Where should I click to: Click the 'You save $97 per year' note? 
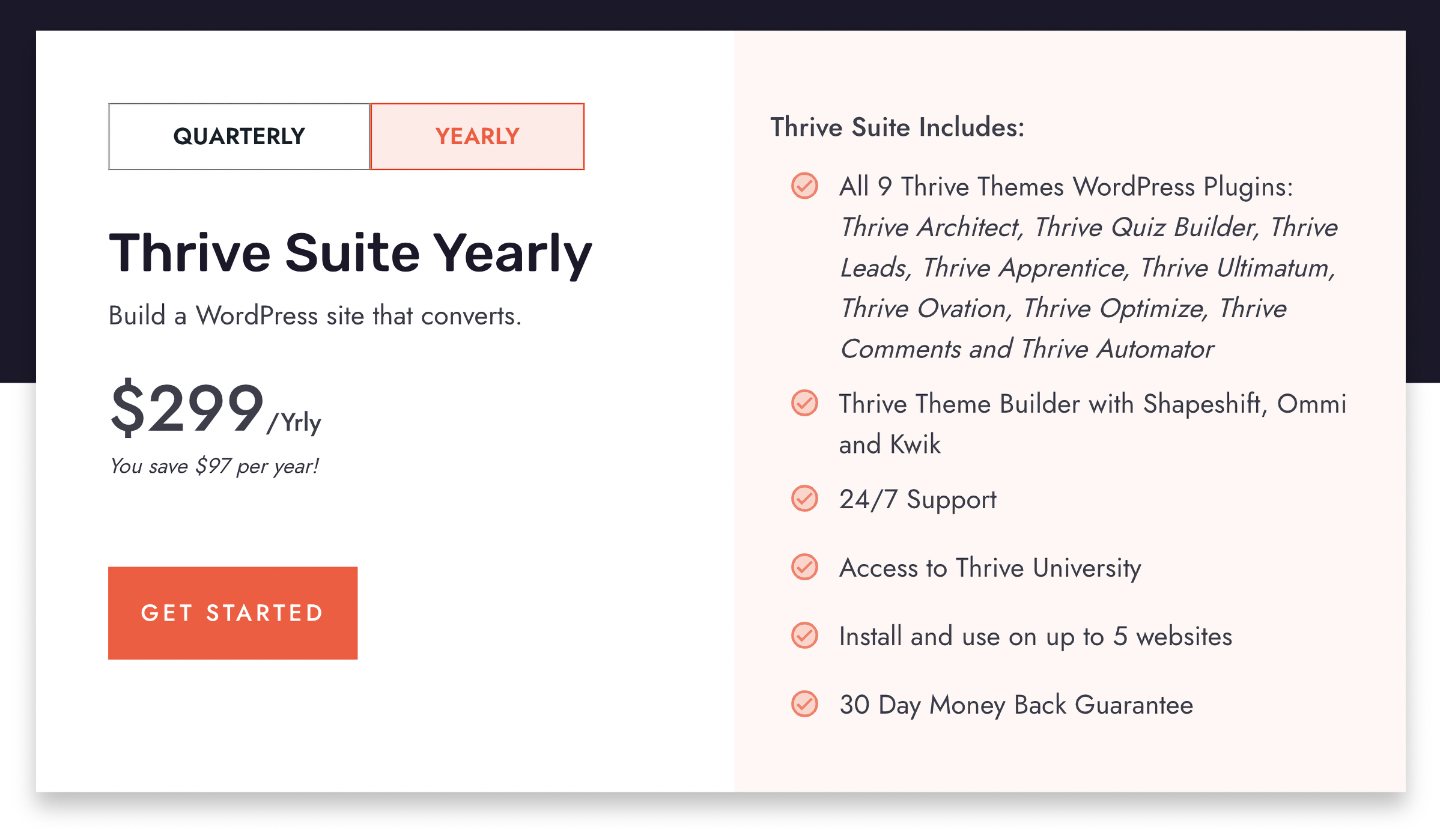tap(214, 466)
